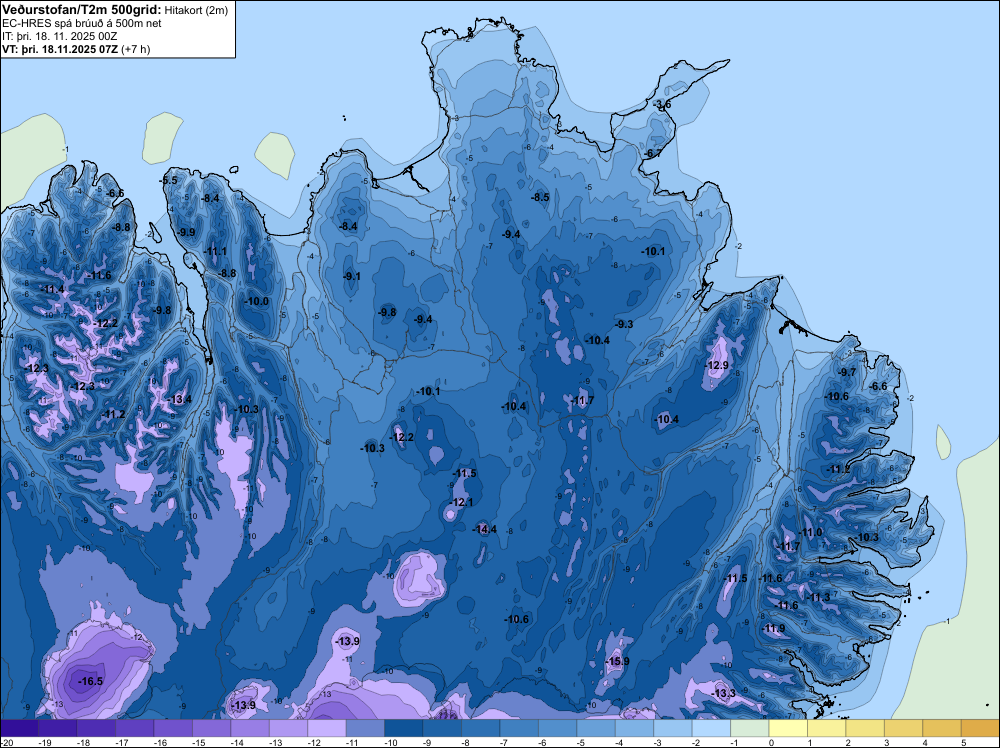Click the temperature value "-11.4"
The height and width of the screenshot is (748, 1000).
pyautogui.click(x=52, y=290)
